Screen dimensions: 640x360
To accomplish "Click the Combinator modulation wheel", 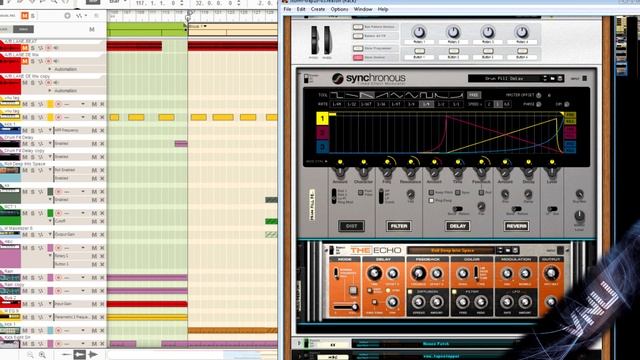I will pyautogui.click(x=327, y=40).
